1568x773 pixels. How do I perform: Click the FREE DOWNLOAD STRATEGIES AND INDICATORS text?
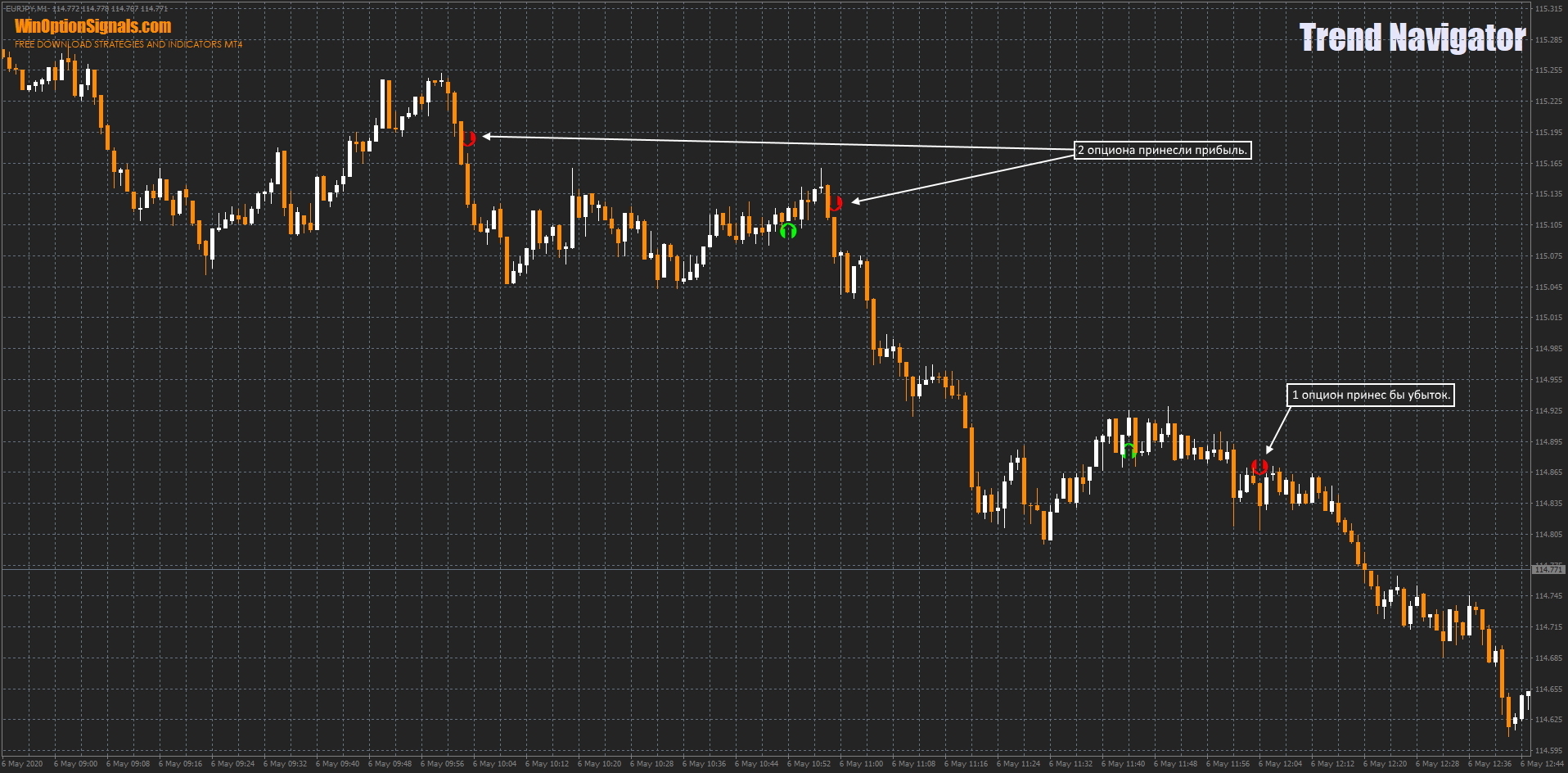click(x=128, y=44)
